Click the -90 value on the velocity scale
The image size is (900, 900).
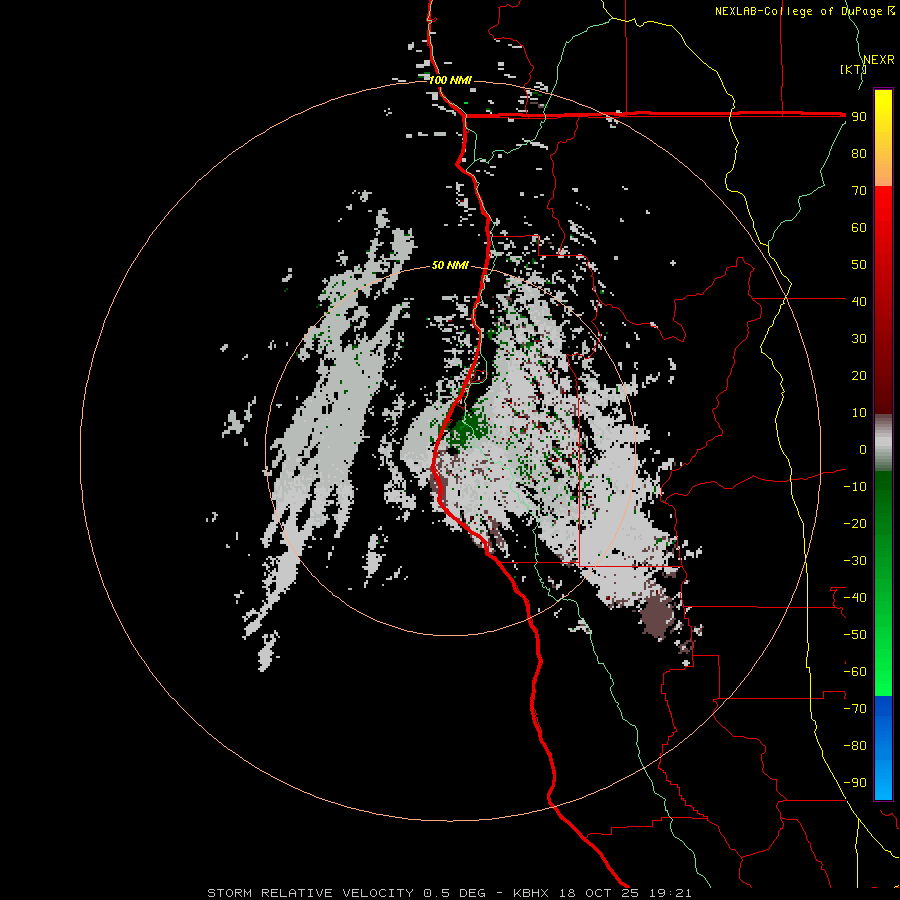pos(855,783)
